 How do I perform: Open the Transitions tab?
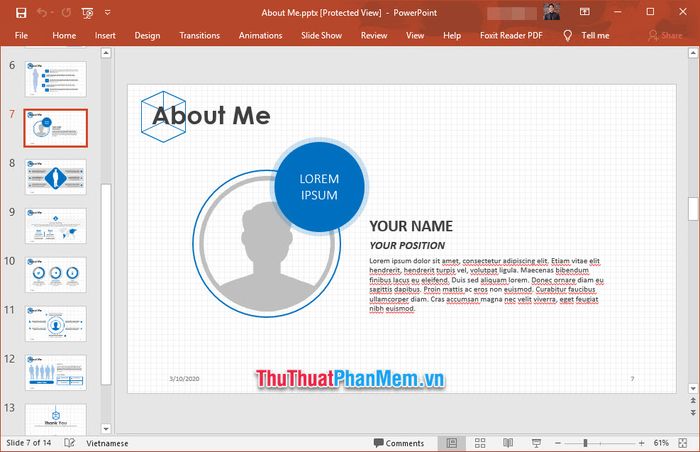click(199, 35)
